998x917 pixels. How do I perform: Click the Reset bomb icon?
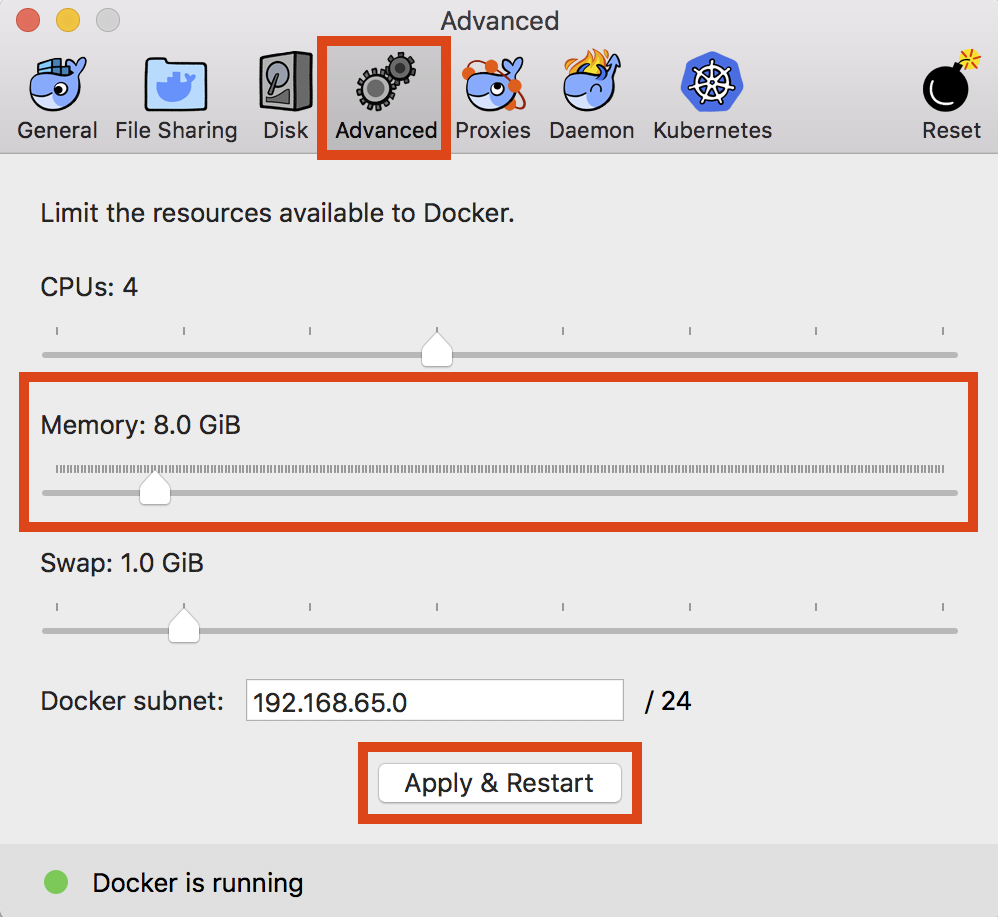tap(951, 81)
